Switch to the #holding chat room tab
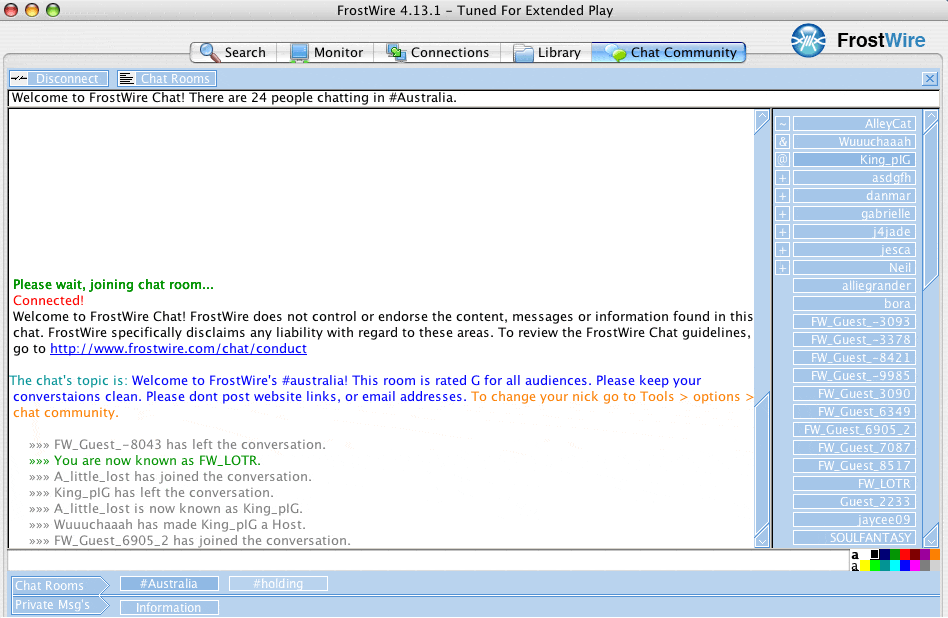This screenshot has width=948, height=618. (x=278, y=584)
